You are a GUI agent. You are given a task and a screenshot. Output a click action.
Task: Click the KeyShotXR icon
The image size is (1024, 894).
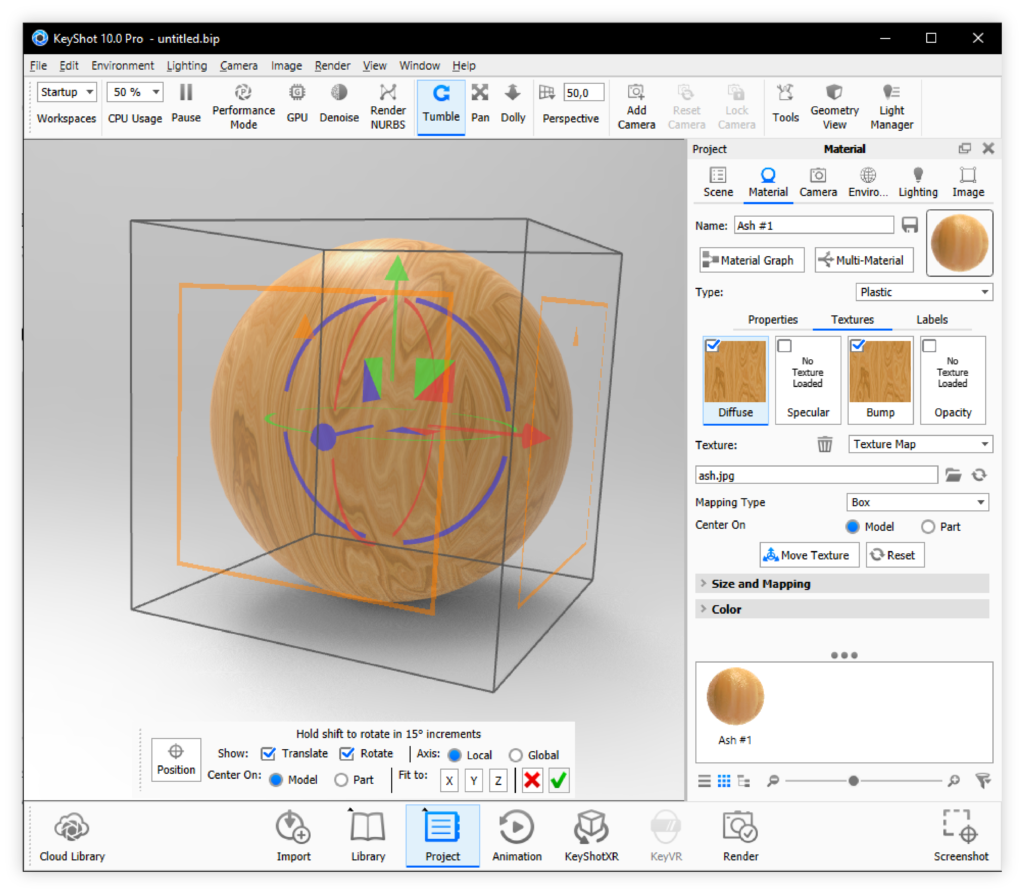pyautogui.click(x=591, y=836)
